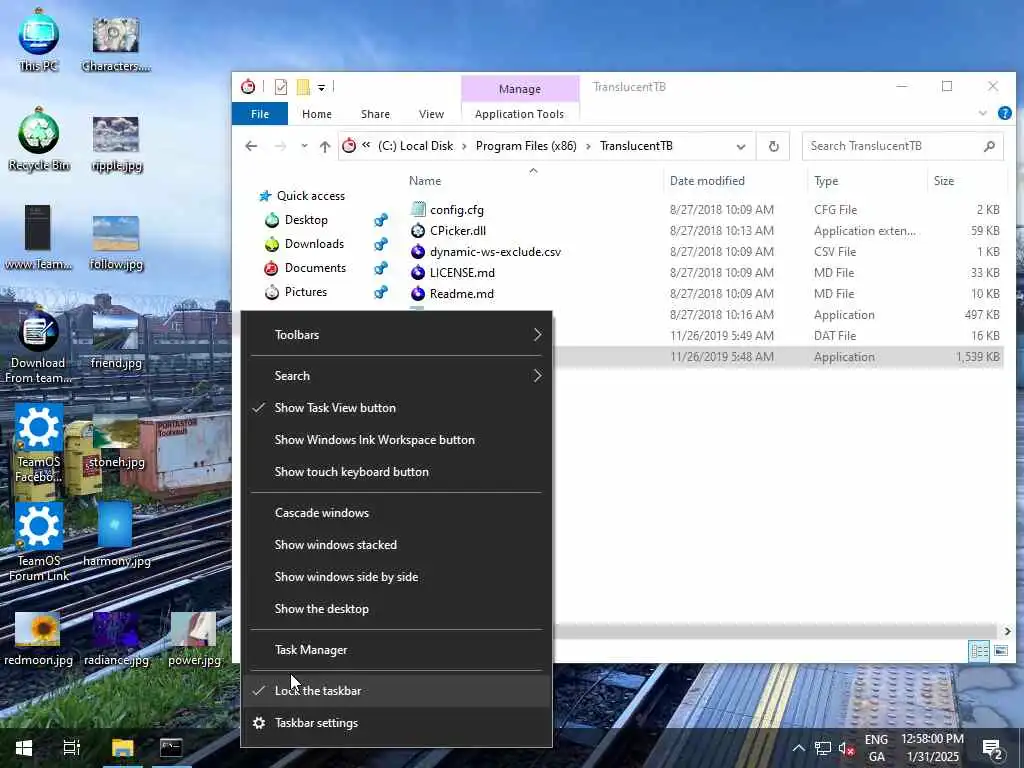The image size is (1024, 768).
Task: Select CPicker.dll file
Action: 458,231
